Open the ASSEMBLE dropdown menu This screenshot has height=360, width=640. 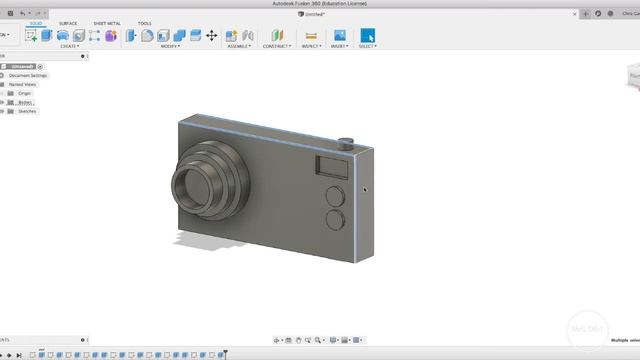coord(239,46)
